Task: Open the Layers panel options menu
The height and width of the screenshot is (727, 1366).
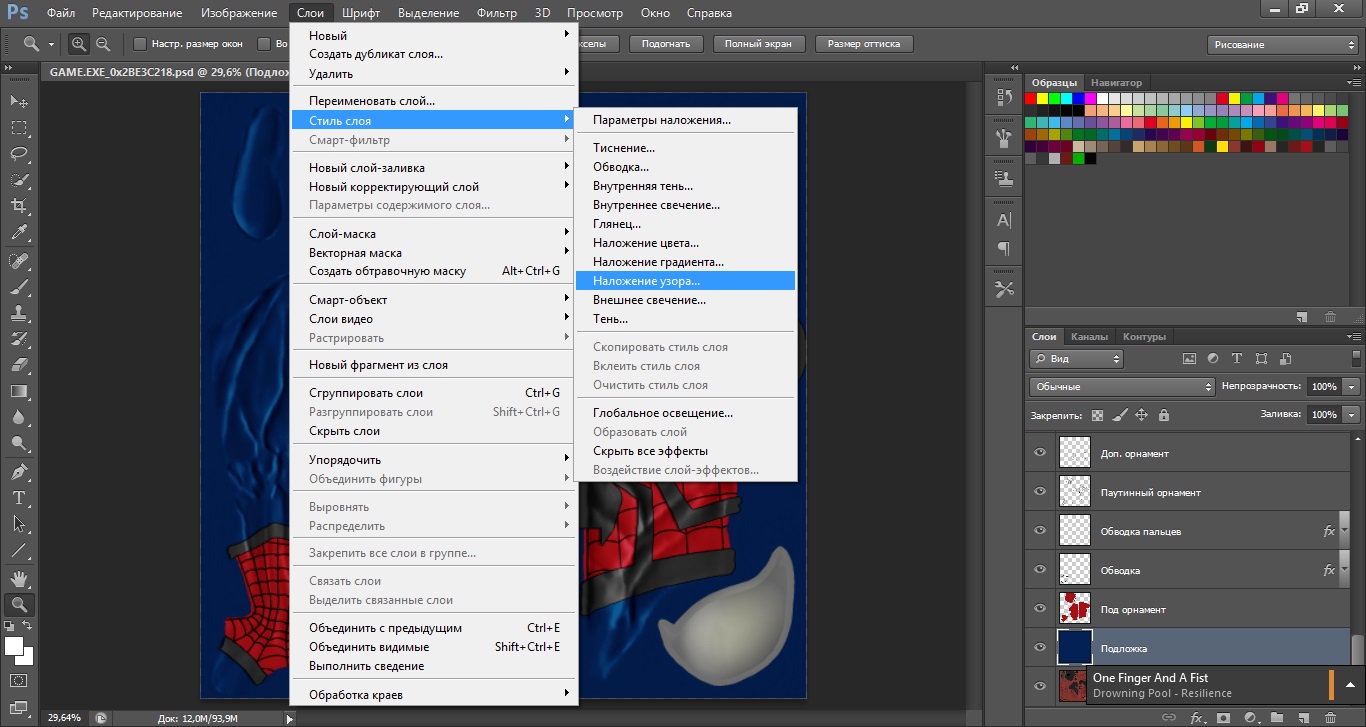Action: pos(1354,337)
